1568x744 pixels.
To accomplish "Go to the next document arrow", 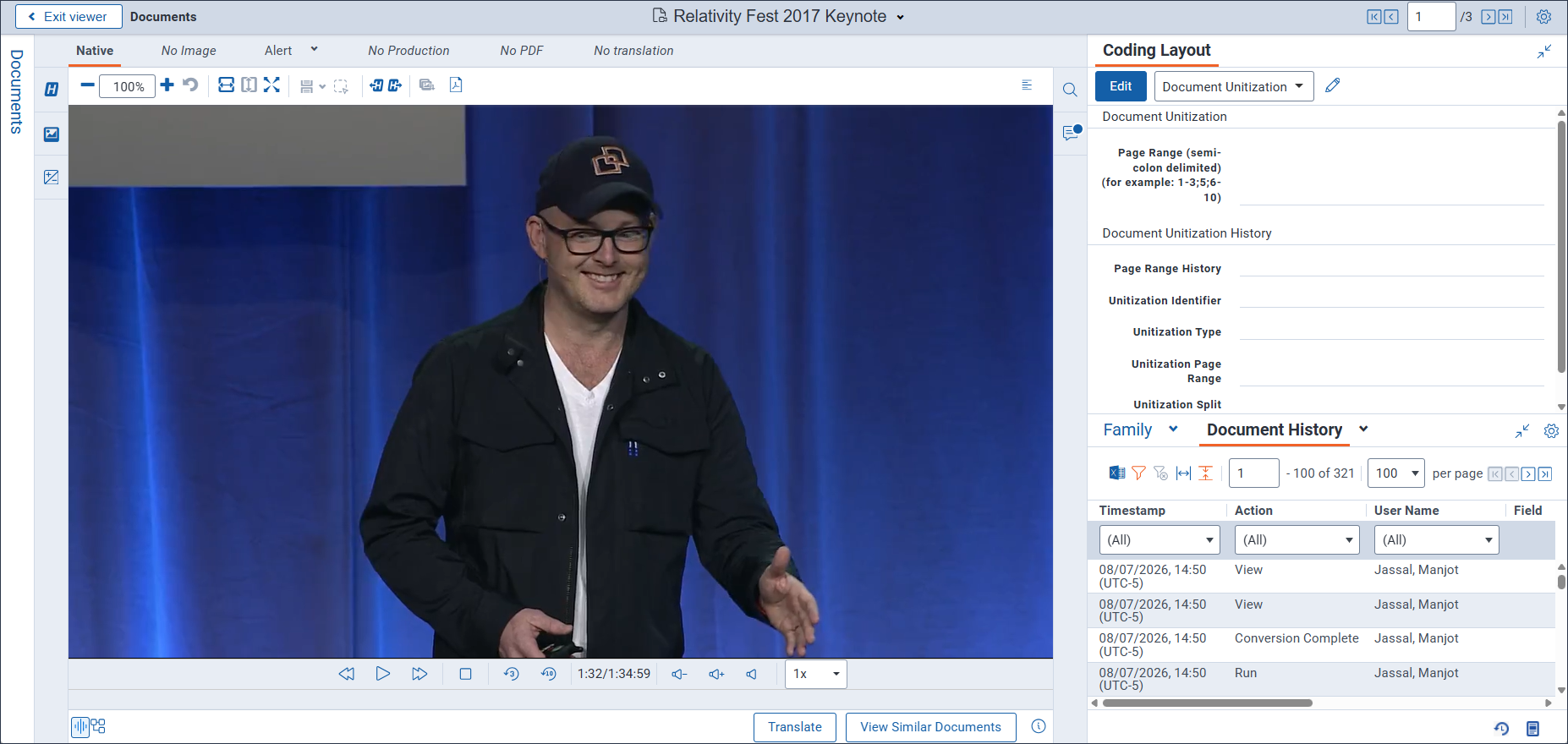I will (x=1488, y=17).
